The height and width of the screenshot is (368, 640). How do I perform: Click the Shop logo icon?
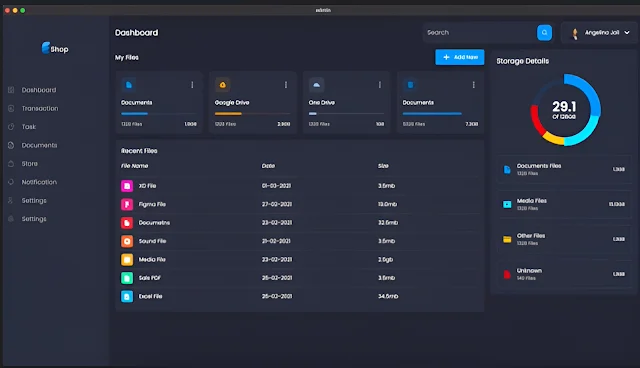tap(46, 48)
